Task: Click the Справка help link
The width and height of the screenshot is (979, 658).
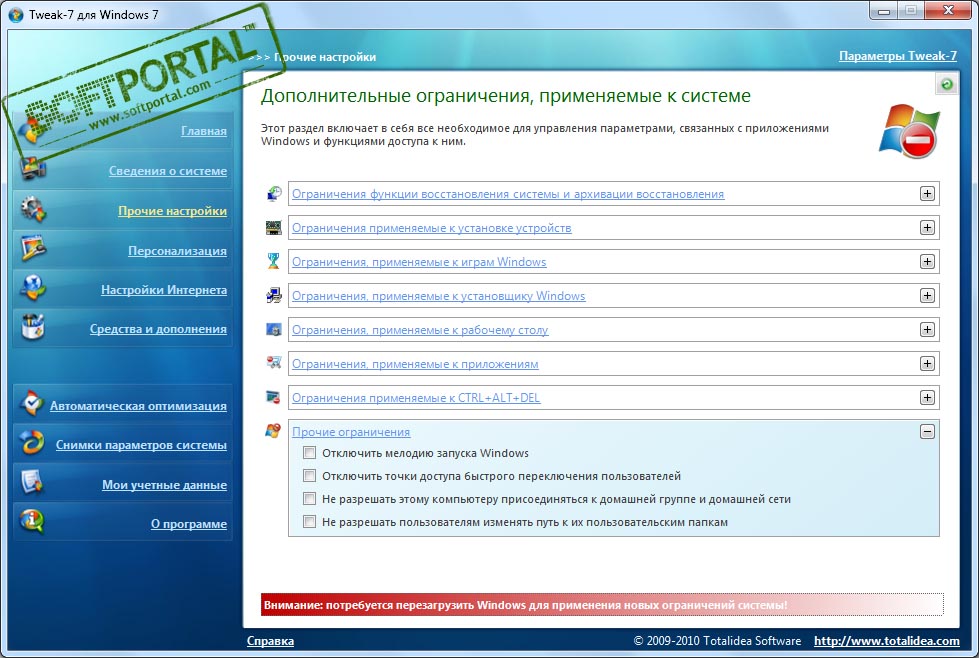Action: coord(270,641)
